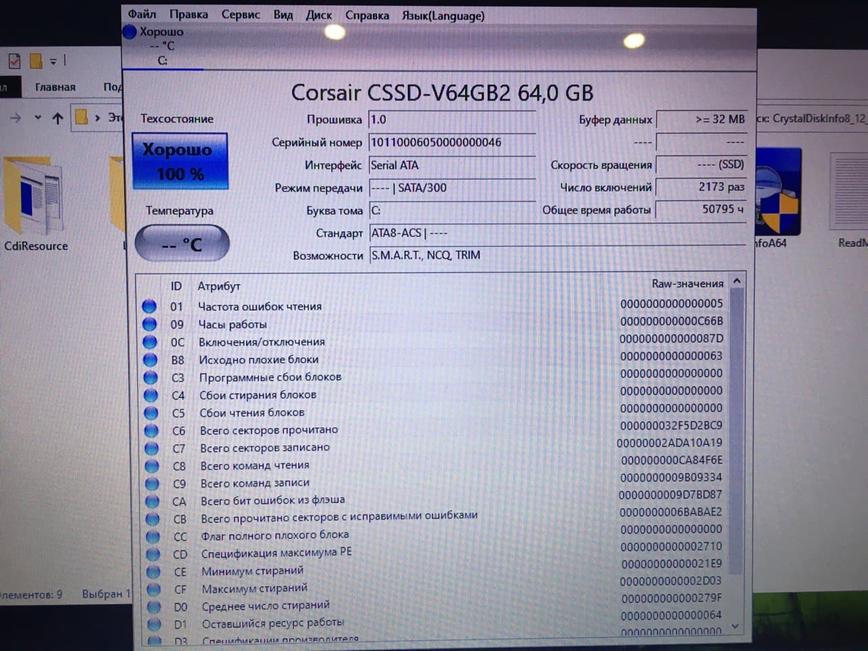Select the CdiResource folder in Explorer window
Screen dimensions: 868x651
(34, 205)
